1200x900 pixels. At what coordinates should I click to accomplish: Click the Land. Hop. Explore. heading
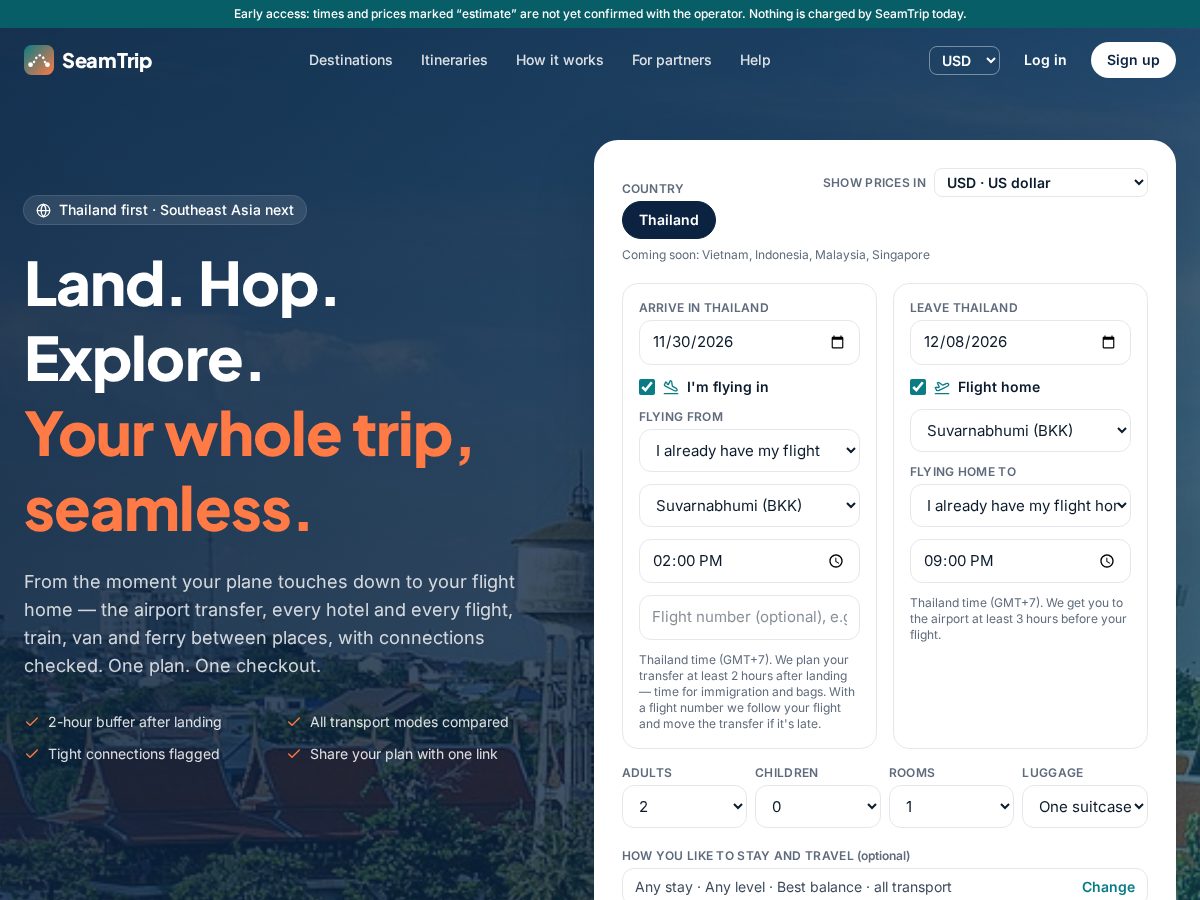coord(182,320)
